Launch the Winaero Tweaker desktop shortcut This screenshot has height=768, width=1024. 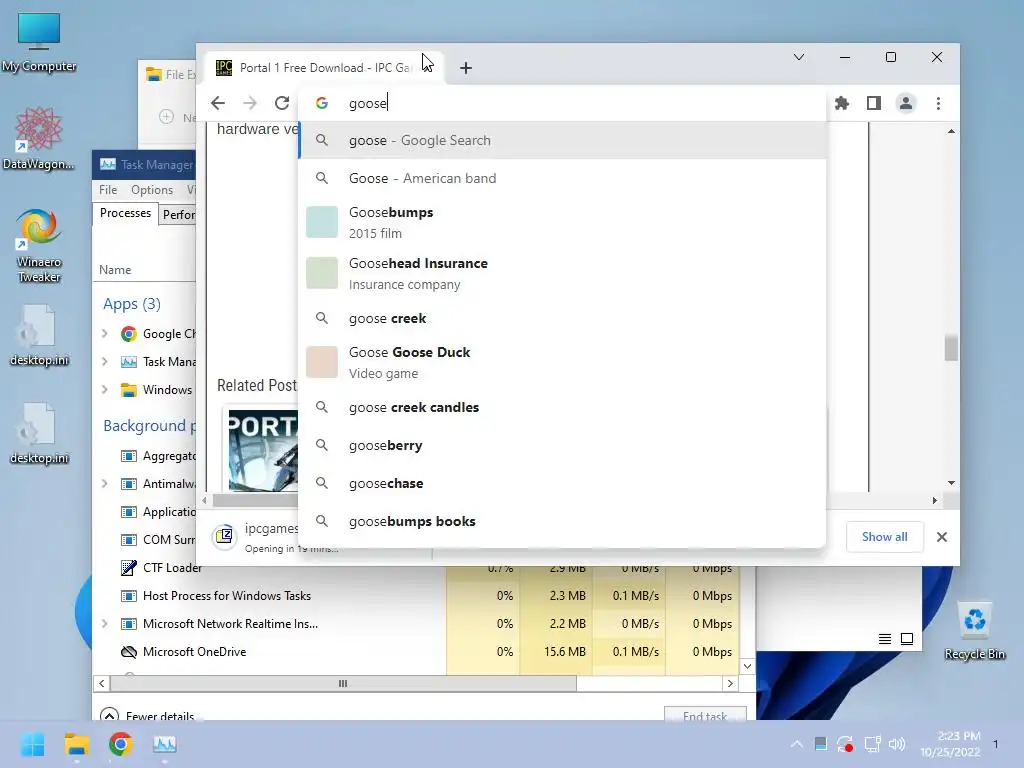click(x=39, y=246)
